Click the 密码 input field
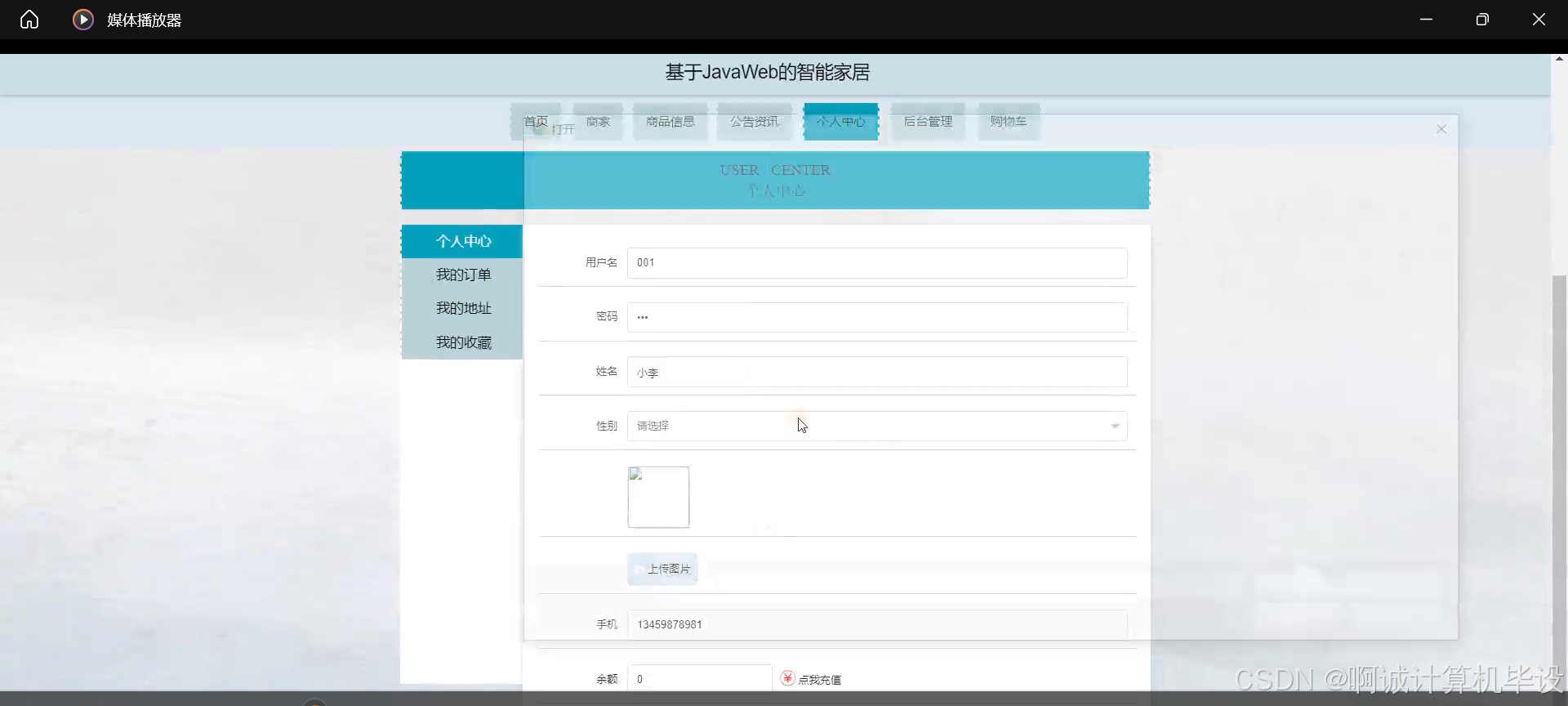This screenshot has height=706, width=1568. 877,317
